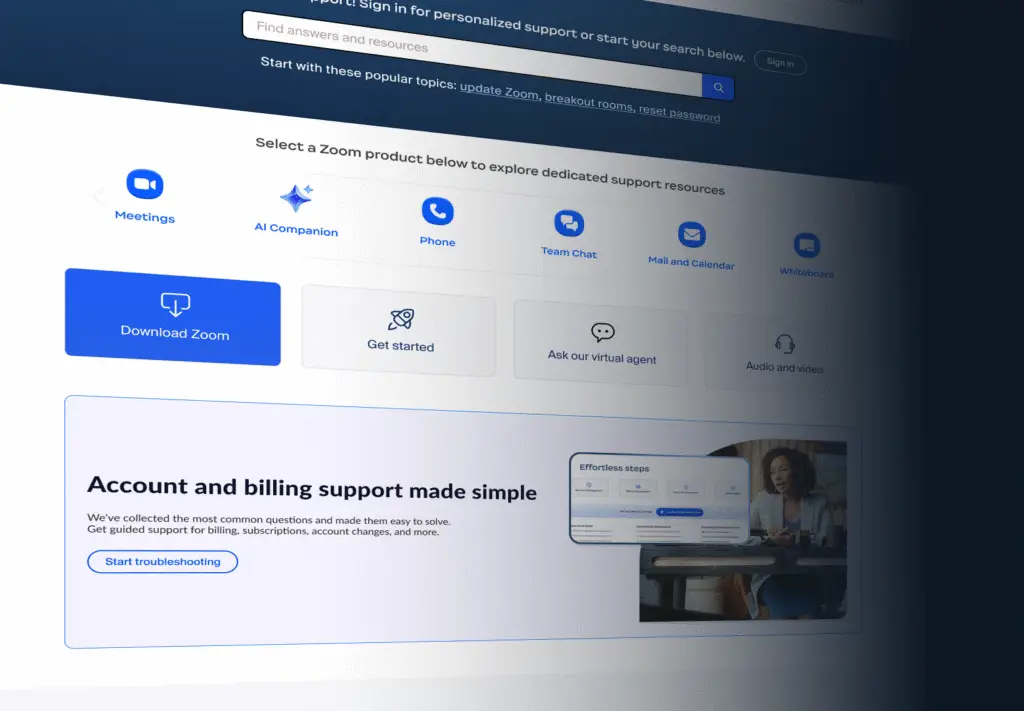Select the Phone product icon
The height and width of the screenshot is (711, 1024).
[438, 212]
